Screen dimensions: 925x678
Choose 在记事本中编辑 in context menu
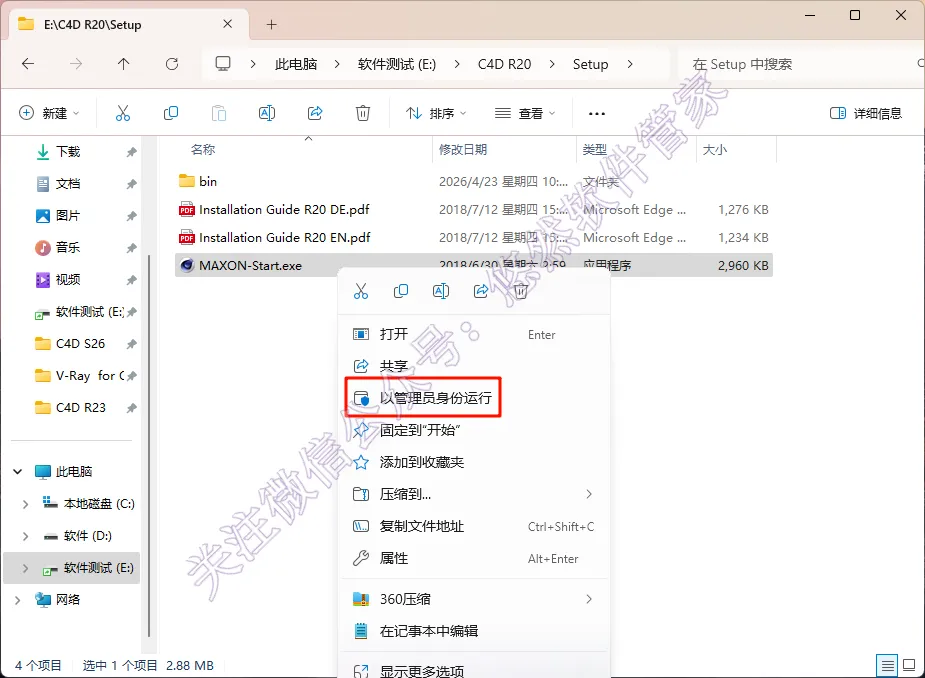(x=474, y=631)
